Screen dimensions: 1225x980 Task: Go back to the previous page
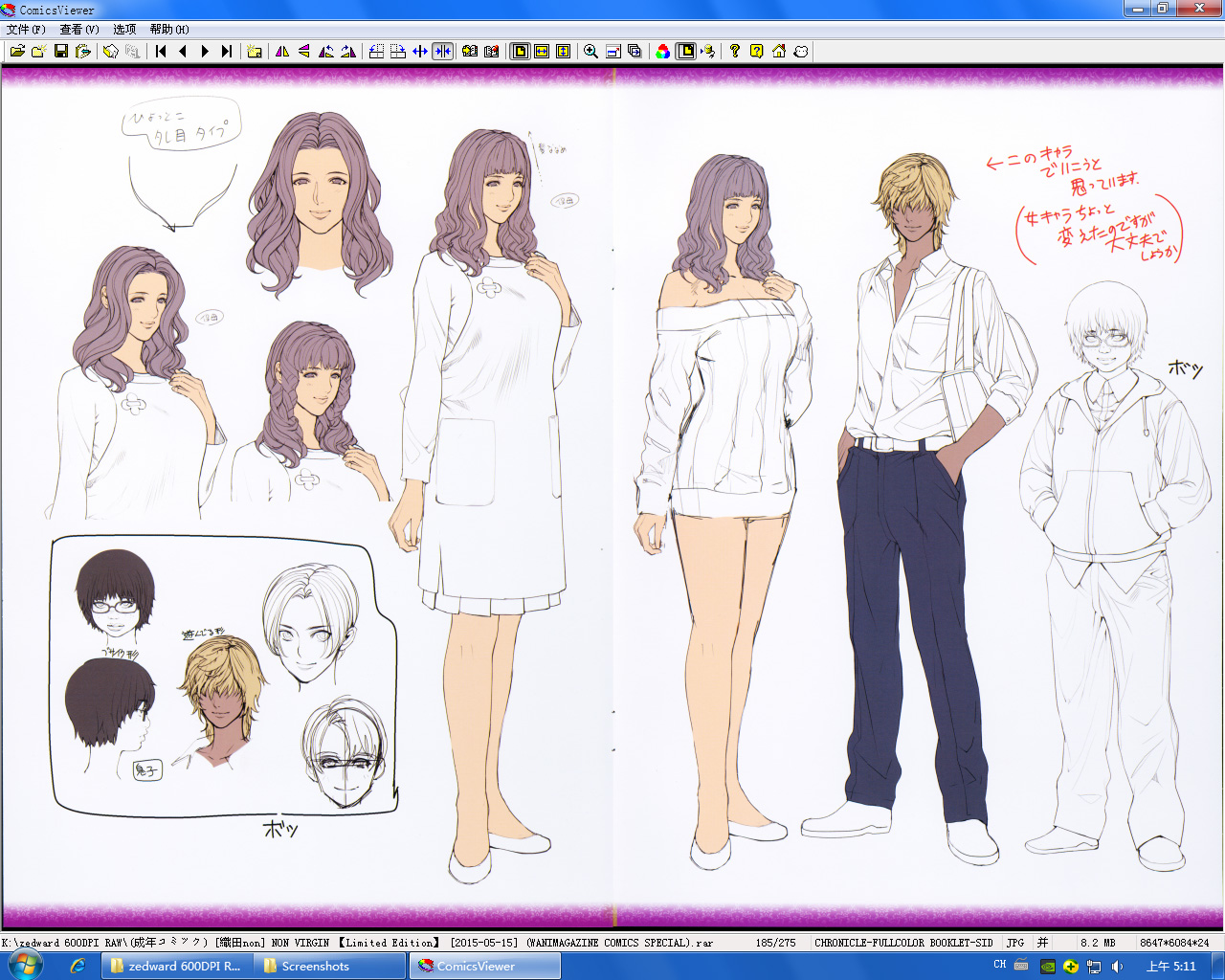(x=183, y=52)
